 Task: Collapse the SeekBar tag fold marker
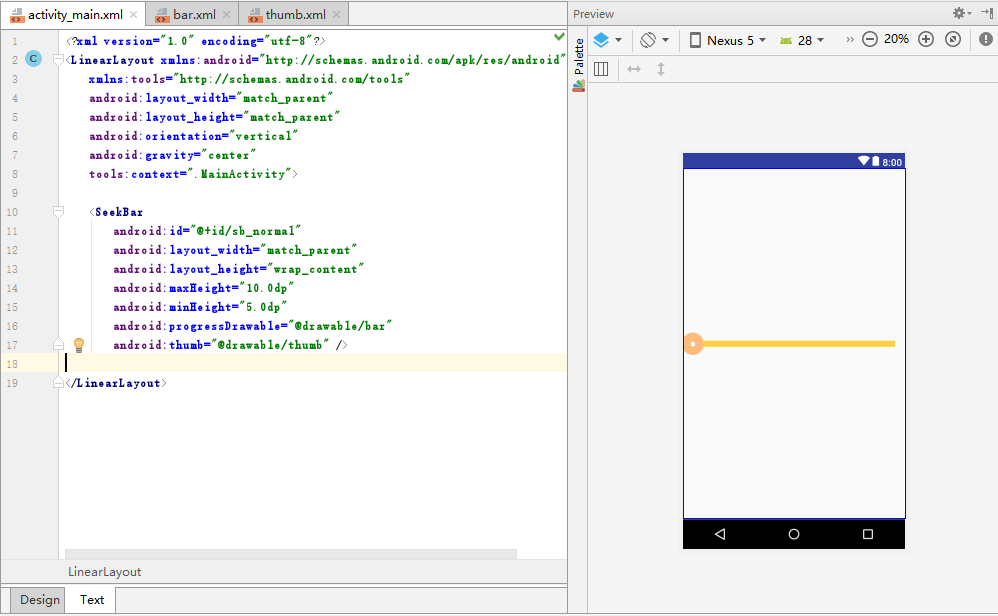(x=59, y=212)
